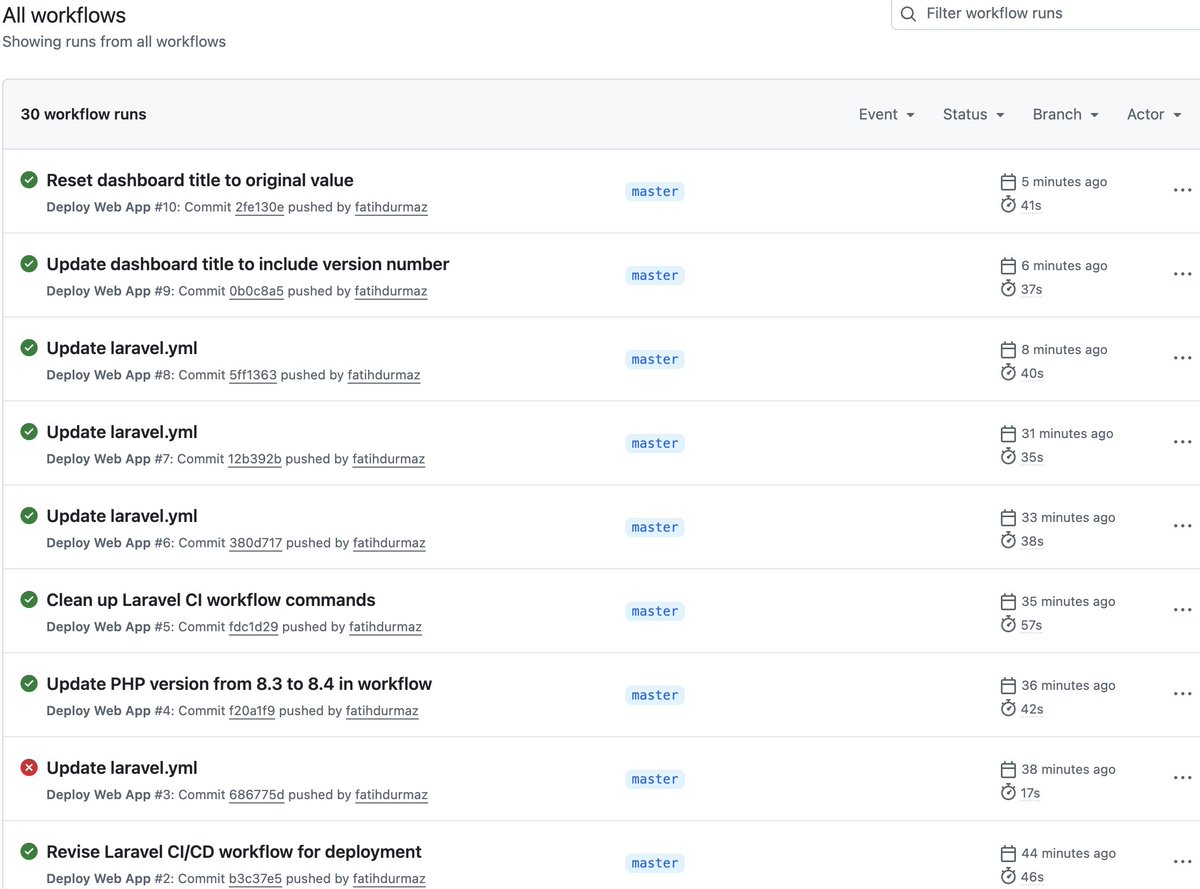This screenshot has width=1200, height=889.
Task: Open three-dot menu for Reset dashboard title run
Action: [x=1182, y=190]
